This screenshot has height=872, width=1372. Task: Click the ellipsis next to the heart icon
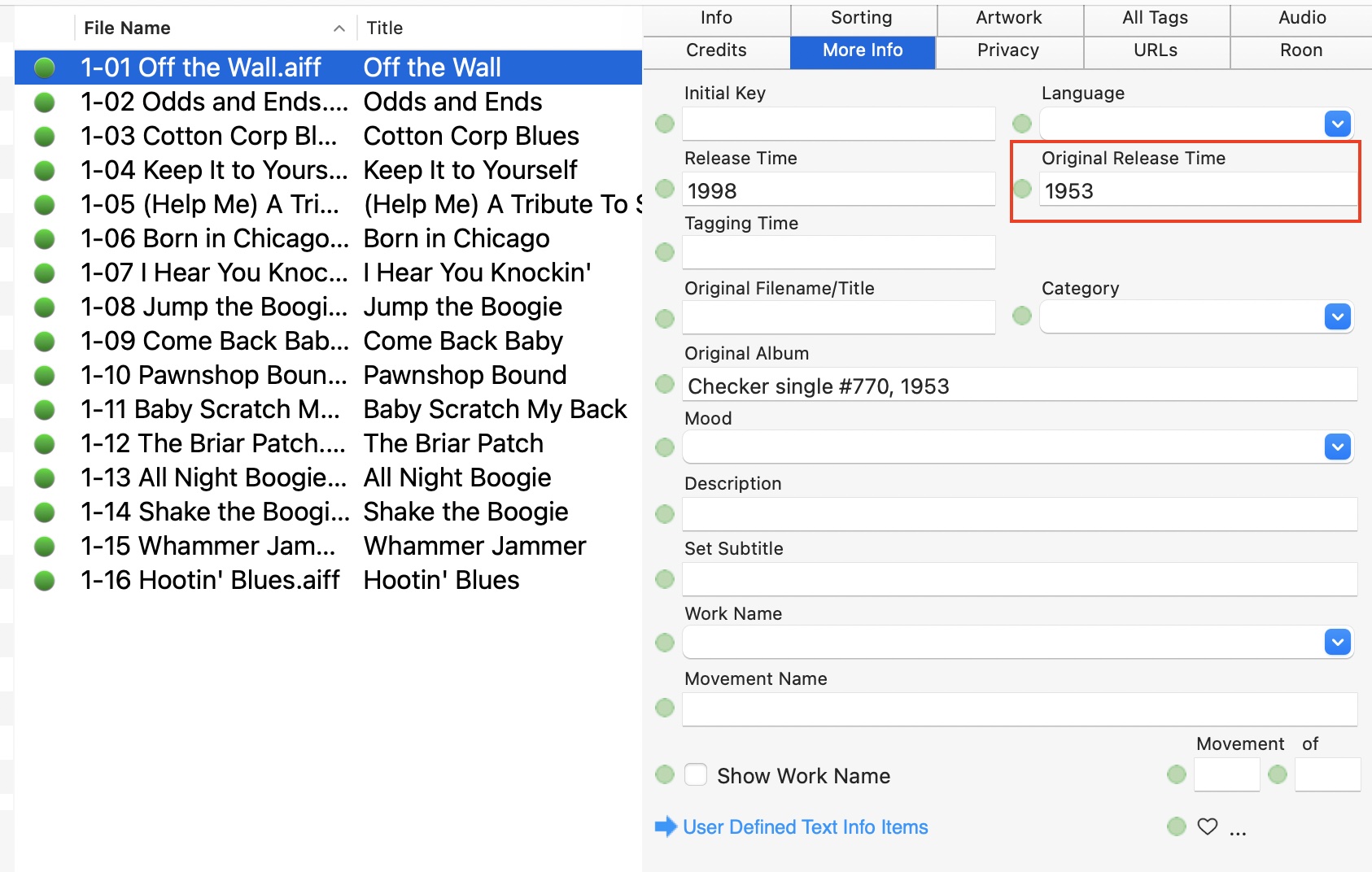tap(1238, 833)
